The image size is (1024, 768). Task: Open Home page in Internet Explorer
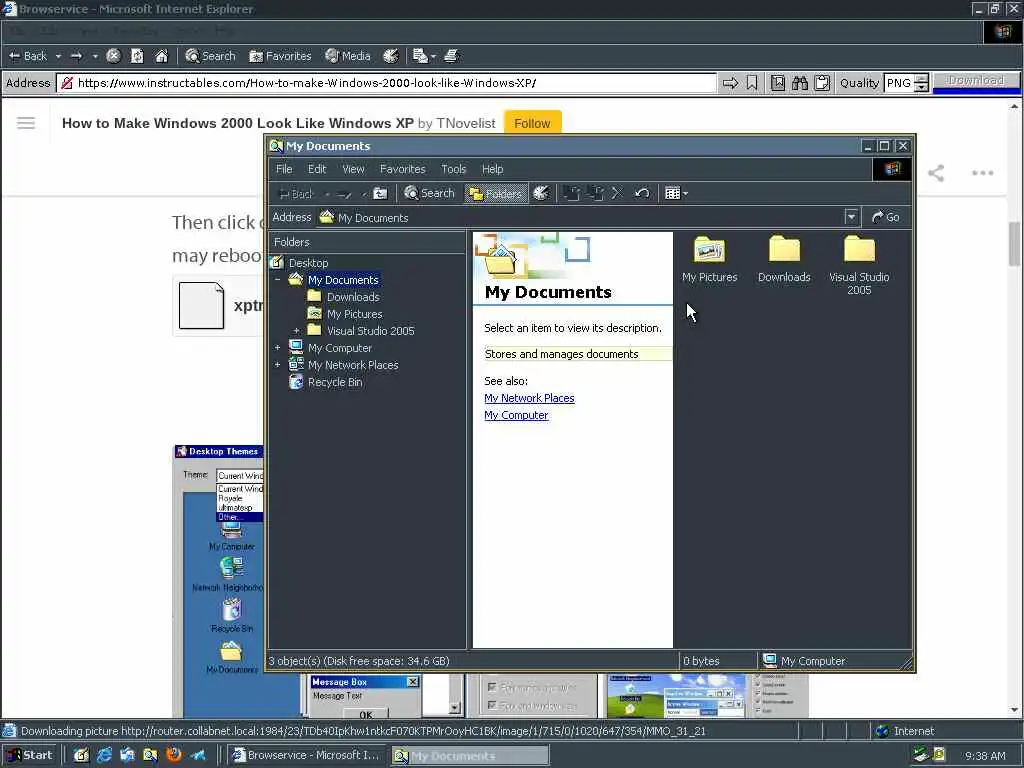tap(161, 56)
